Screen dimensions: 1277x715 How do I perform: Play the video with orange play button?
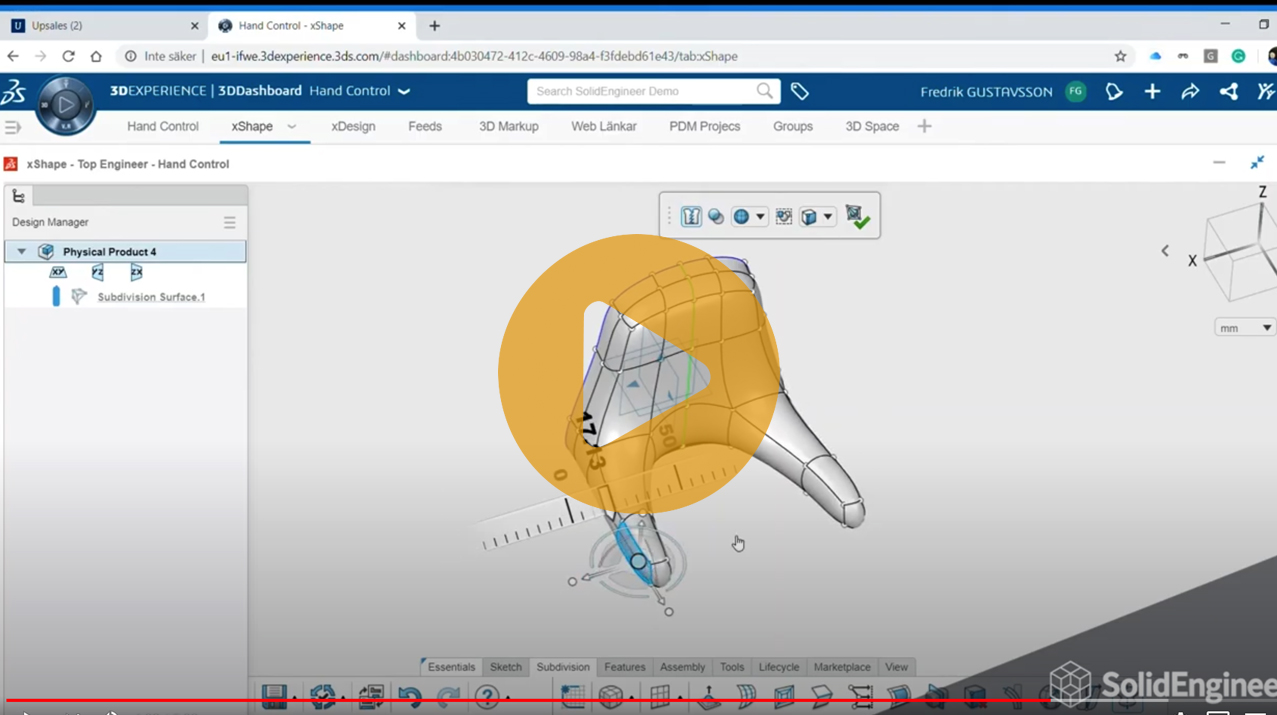pyautogui.click(x=638, y=374)
